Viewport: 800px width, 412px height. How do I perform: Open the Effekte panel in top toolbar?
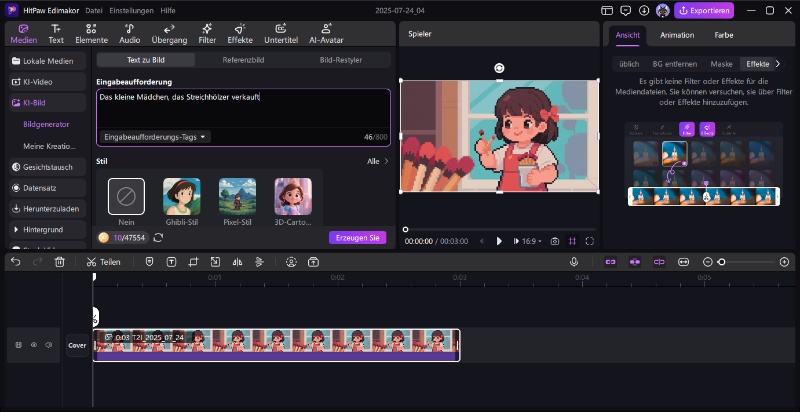[x=240, y=34]
